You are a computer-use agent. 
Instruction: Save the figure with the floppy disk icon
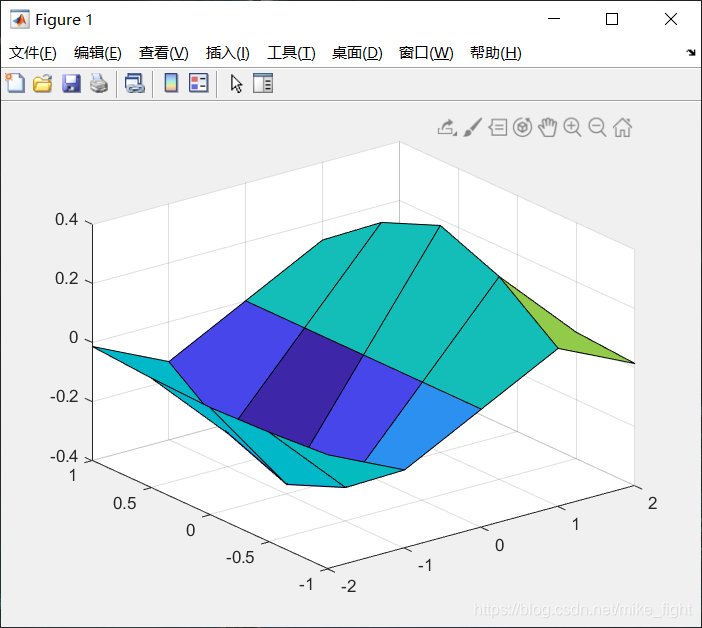click(x=71, y=83)
